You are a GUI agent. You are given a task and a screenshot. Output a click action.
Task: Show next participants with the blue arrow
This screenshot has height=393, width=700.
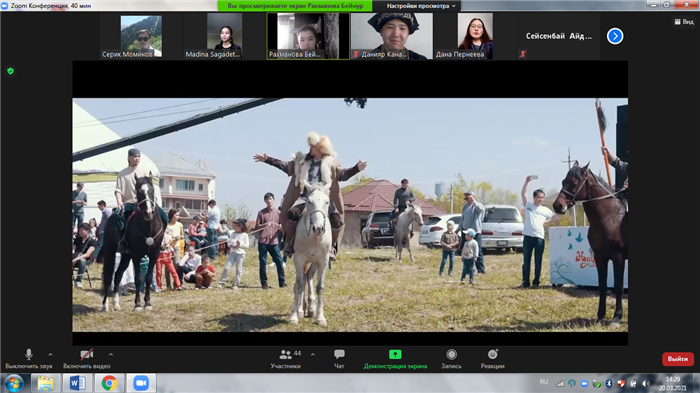coord(615,36)
